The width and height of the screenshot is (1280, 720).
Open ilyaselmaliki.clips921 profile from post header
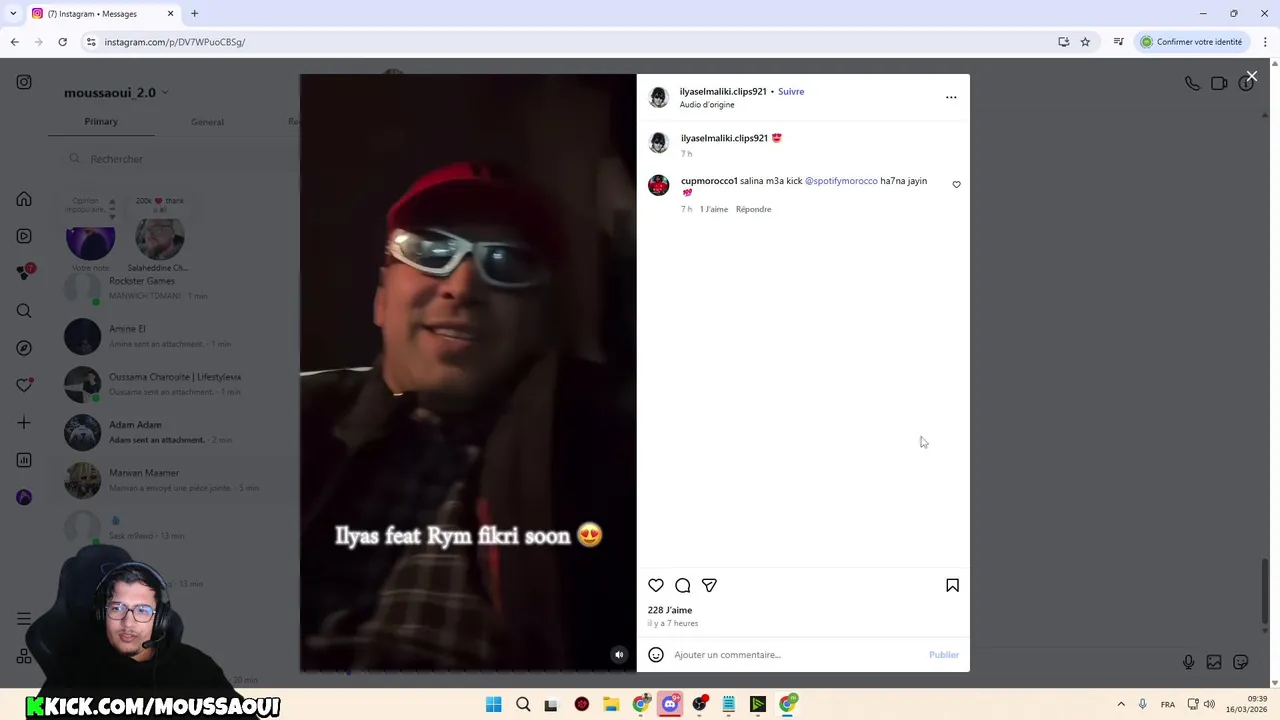[723, 92]
